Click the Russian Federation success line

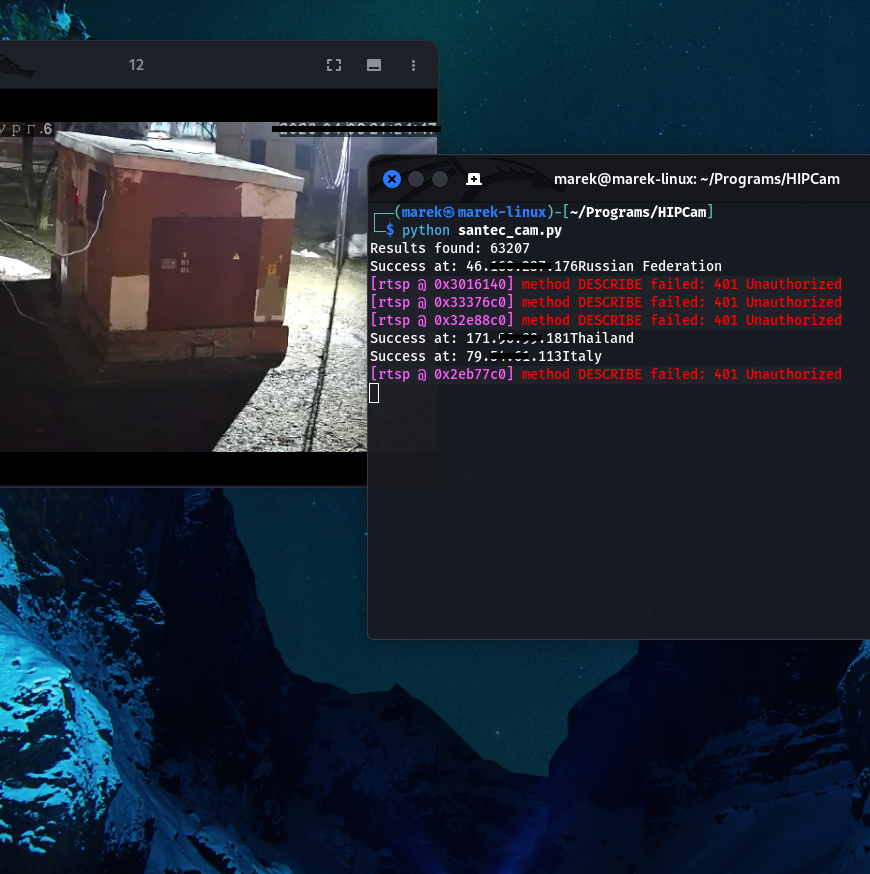click(x=545, y=266)
